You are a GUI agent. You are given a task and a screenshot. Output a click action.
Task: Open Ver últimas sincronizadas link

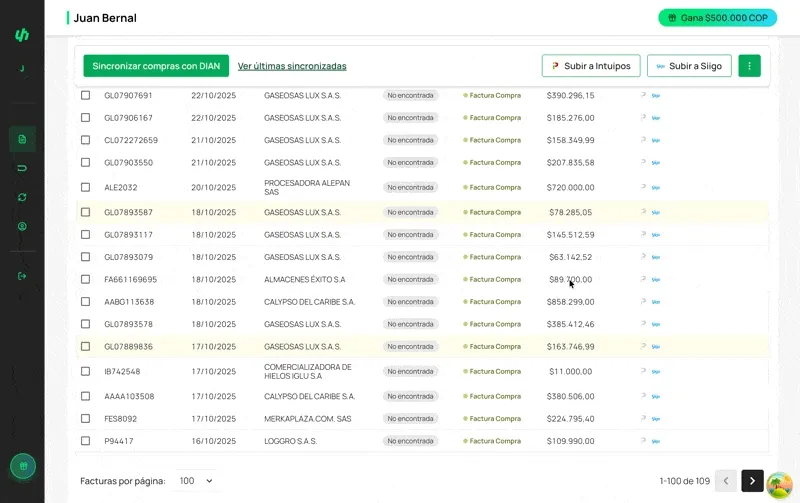tap(292, 66)
